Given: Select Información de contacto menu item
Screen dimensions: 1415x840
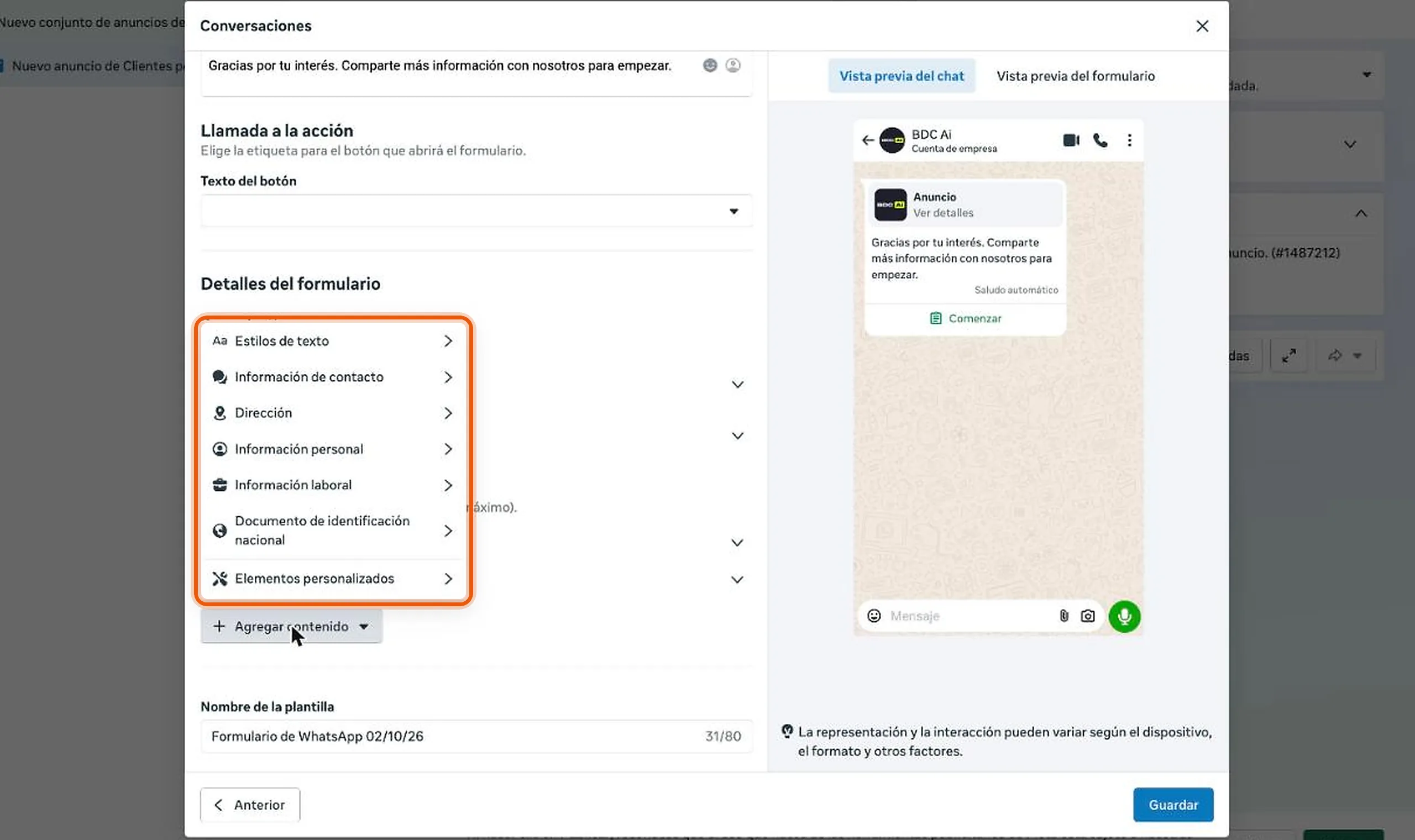Looking at the screenshot, I should 333,377.
